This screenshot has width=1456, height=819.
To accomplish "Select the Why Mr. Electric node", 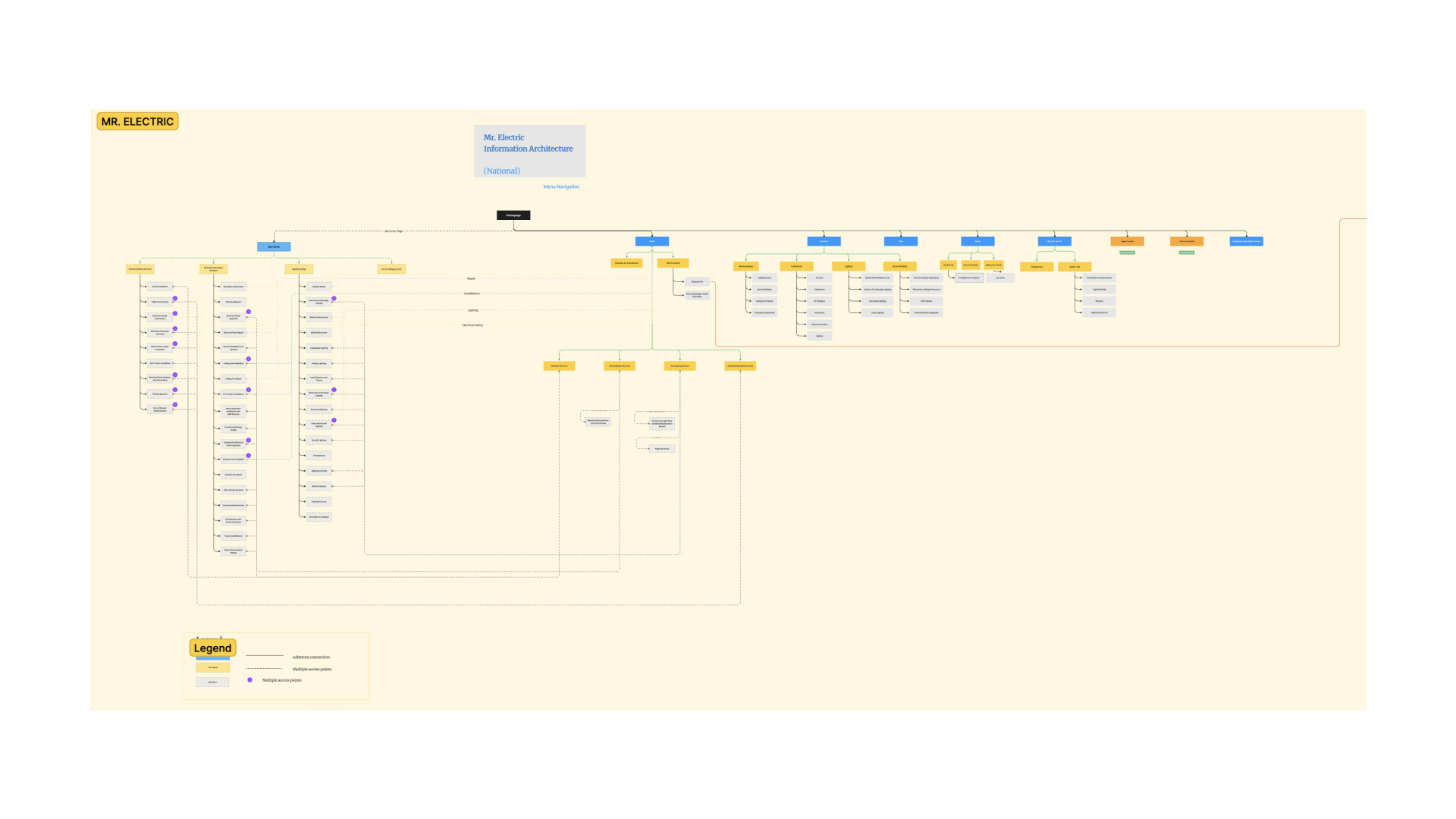I will tap(1055, 241).
